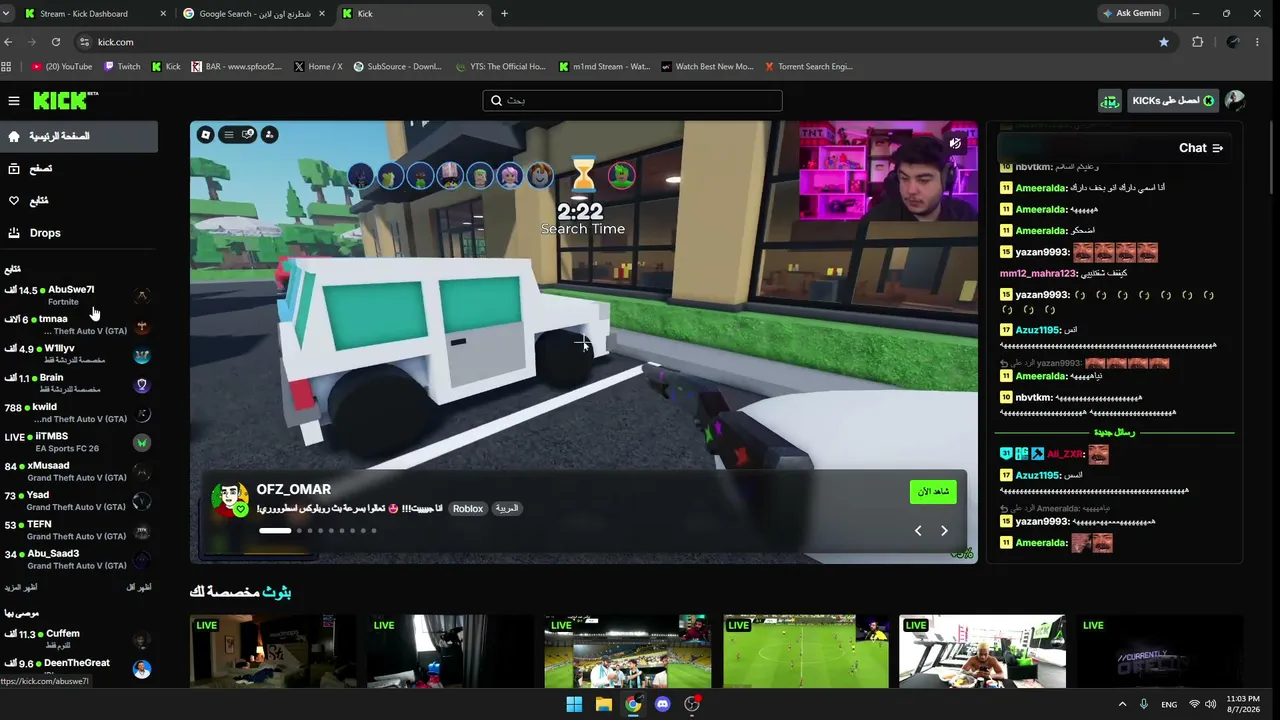Collapse the chat panel using the arrow icon

[1217, 148]
